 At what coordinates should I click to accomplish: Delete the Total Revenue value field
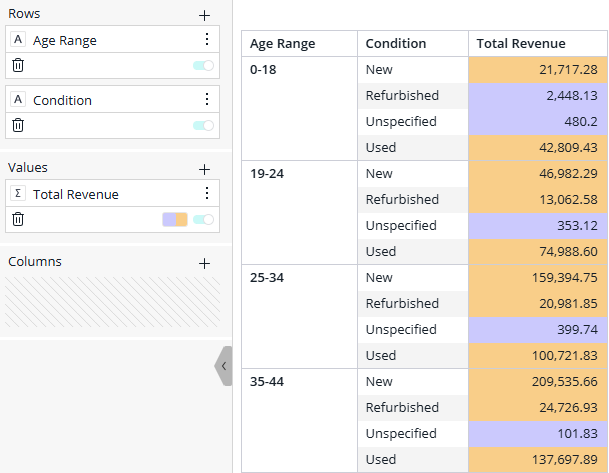tap(18, 219)
